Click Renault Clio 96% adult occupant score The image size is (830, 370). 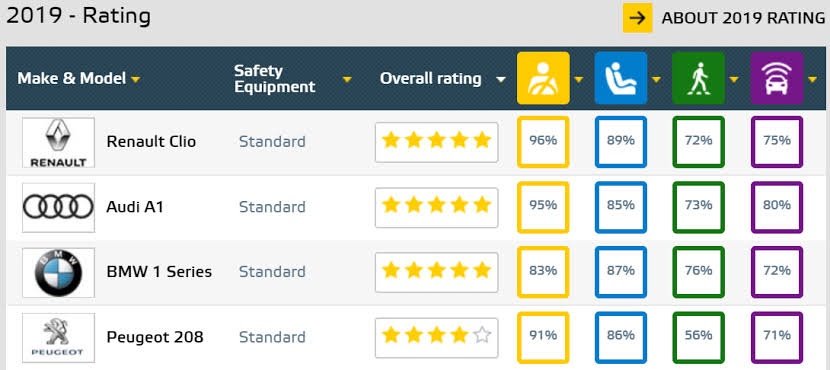[x=543, y=142]
